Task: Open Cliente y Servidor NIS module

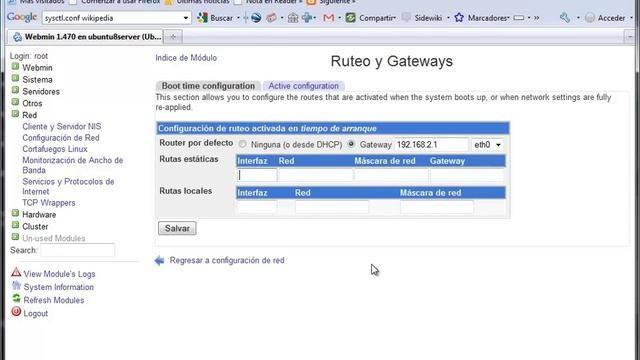Action: [62, 127]
